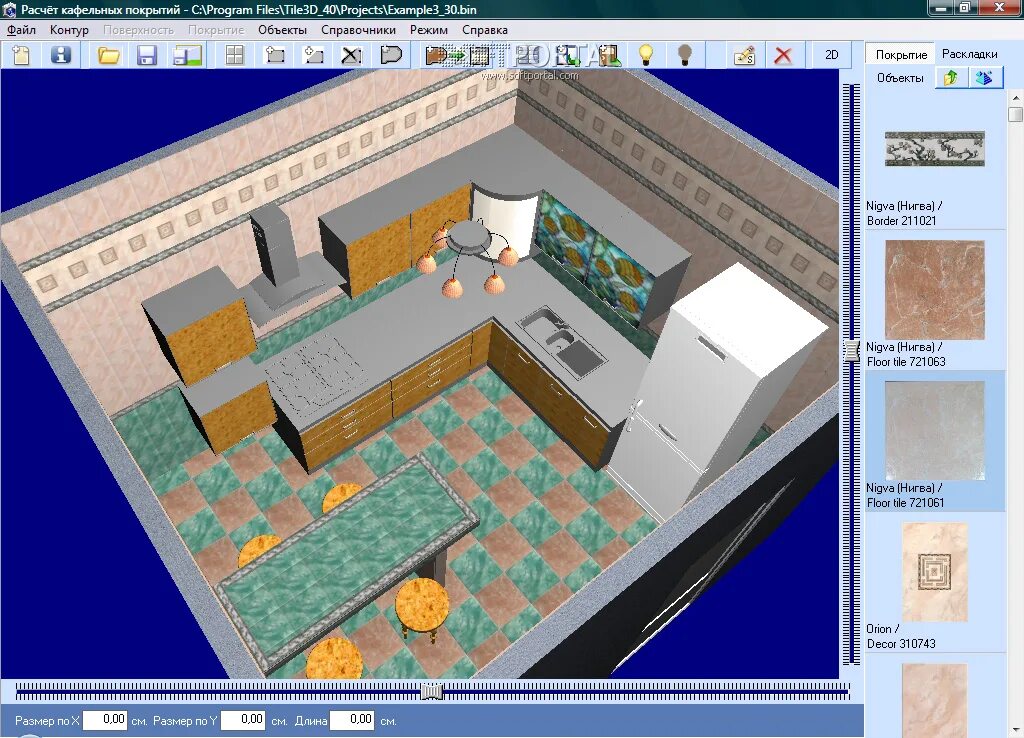The height and width of the screenshot is (738, 1024).
Task: Save the project with the floppy disk icon
Action: click(147, 55)
